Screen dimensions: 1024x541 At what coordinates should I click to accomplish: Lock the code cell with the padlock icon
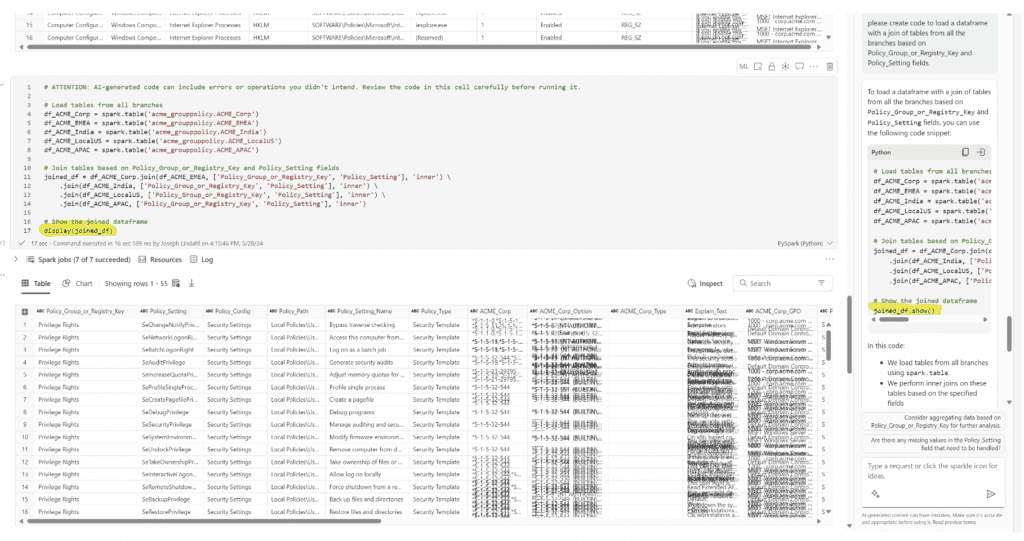coord(771,67)
